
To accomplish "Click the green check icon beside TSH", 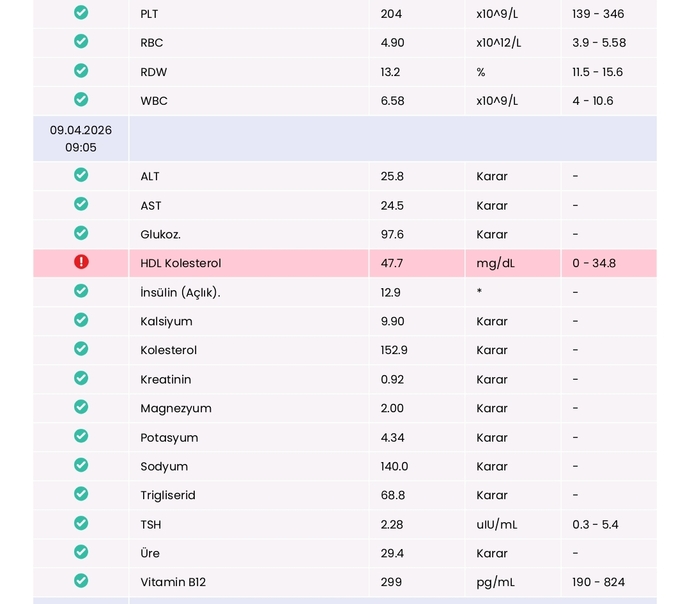I will (81, 523).
